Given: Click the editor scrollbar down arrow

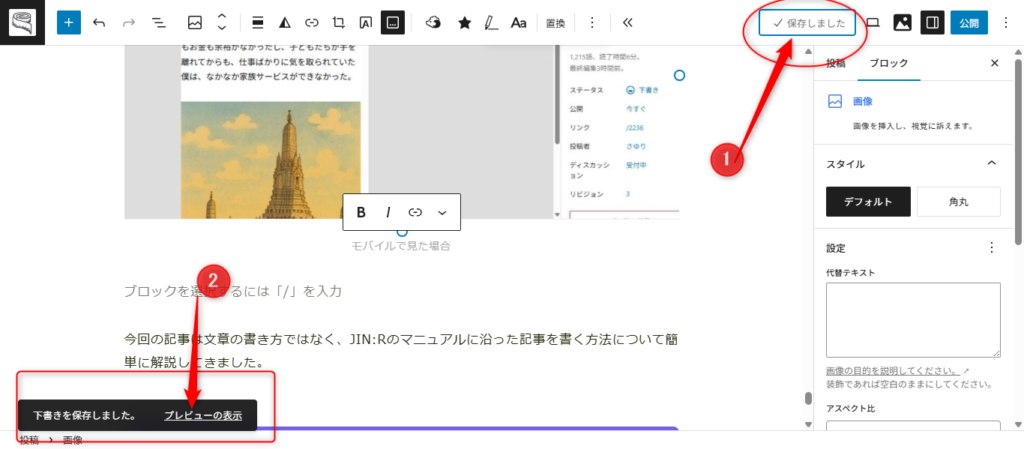Looking at the screenshot, I should [x=808, y=424].
